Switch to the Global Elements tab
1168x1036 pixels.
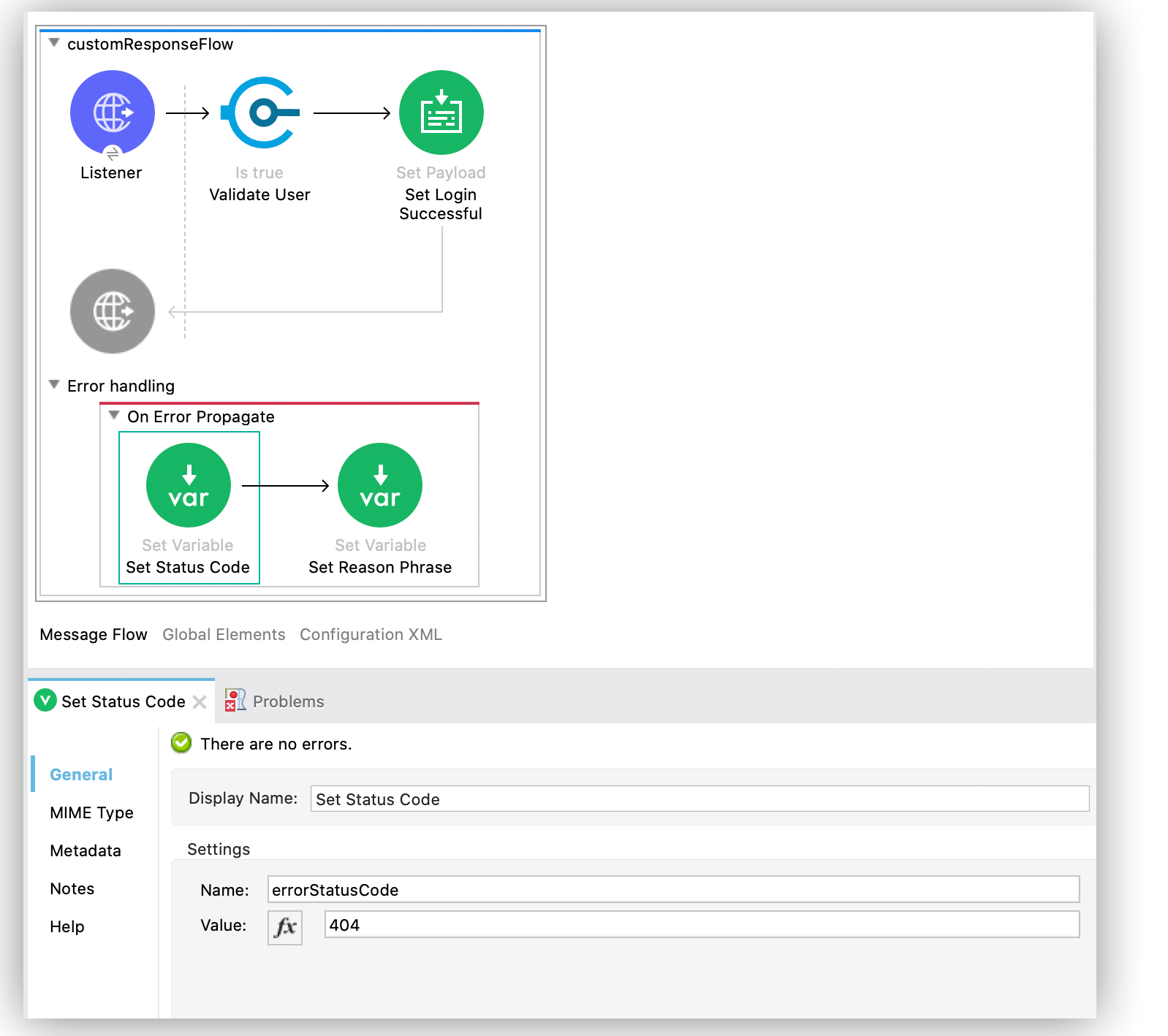click(x=224, y=634)
